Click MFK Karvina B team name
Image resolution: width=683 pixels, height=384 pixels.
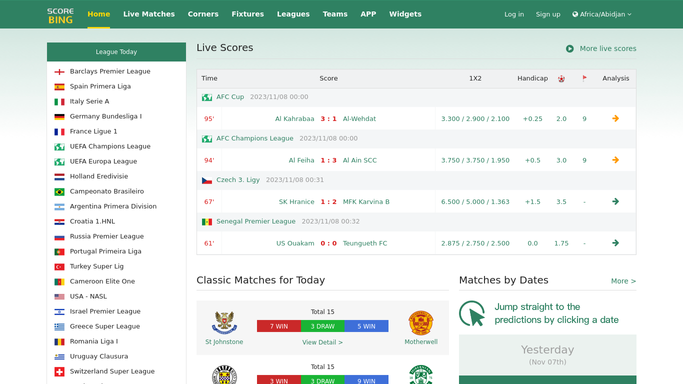(x=366, y=202)
